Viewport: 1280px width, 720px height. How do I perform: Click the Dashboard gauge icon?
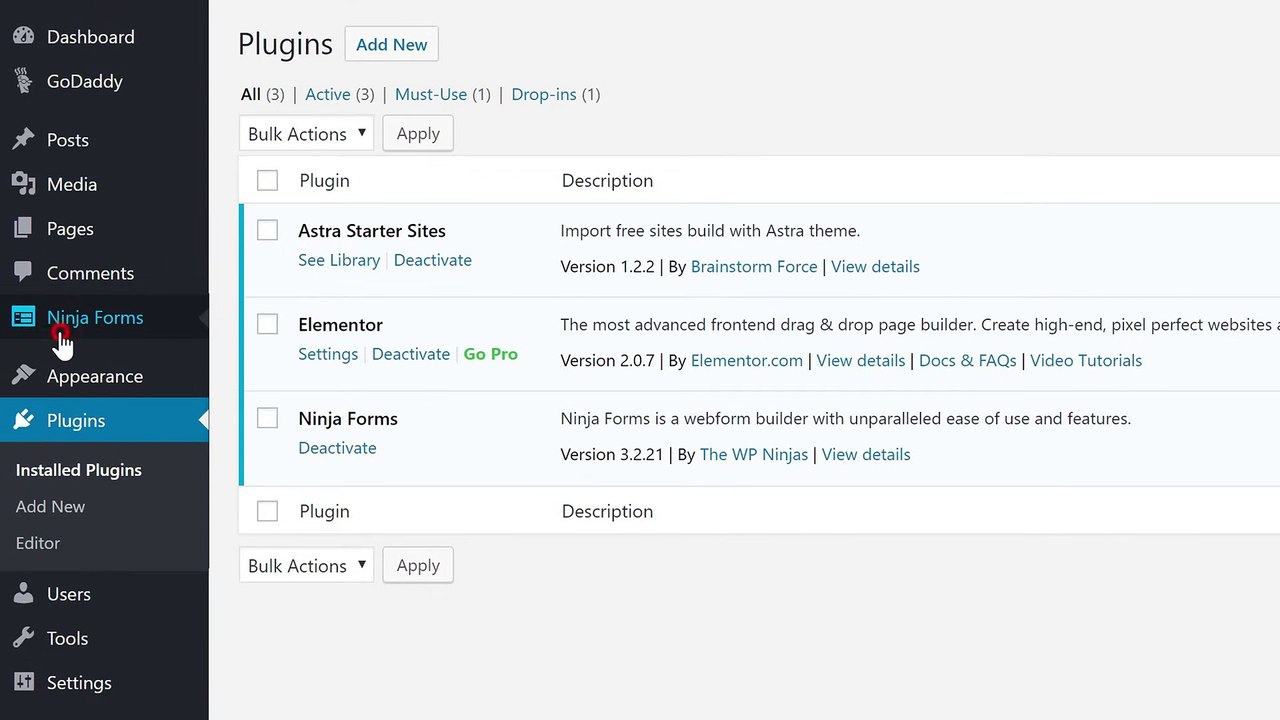coord(23,37)
